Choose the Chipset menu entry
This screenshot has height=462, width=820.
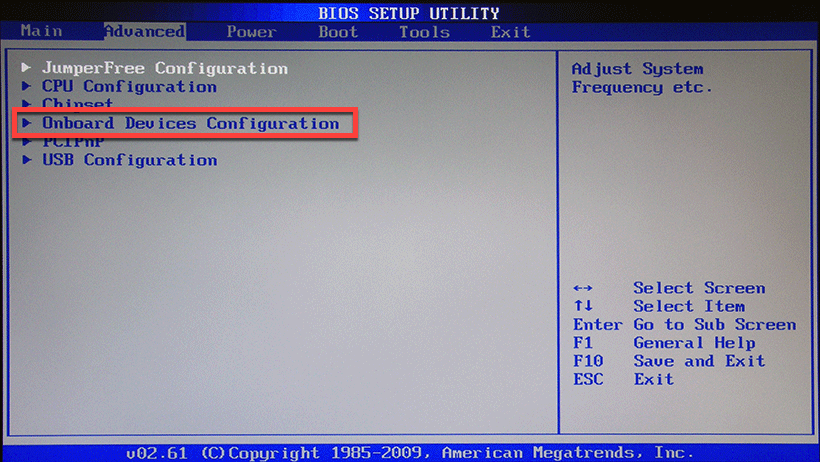(x=78, y=104)
